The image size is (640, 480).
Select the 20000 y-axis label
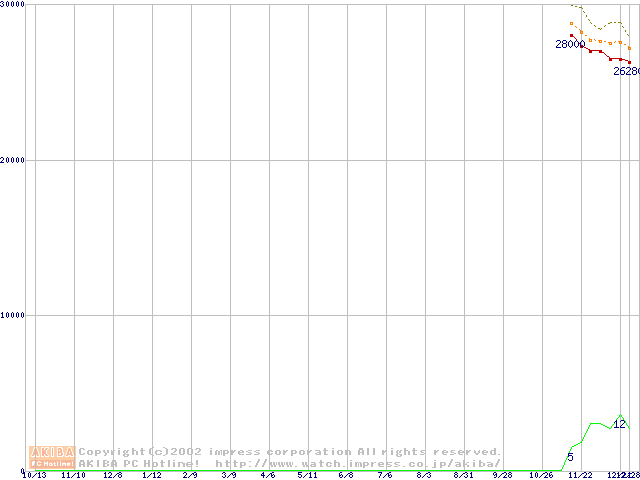[13, 160]
